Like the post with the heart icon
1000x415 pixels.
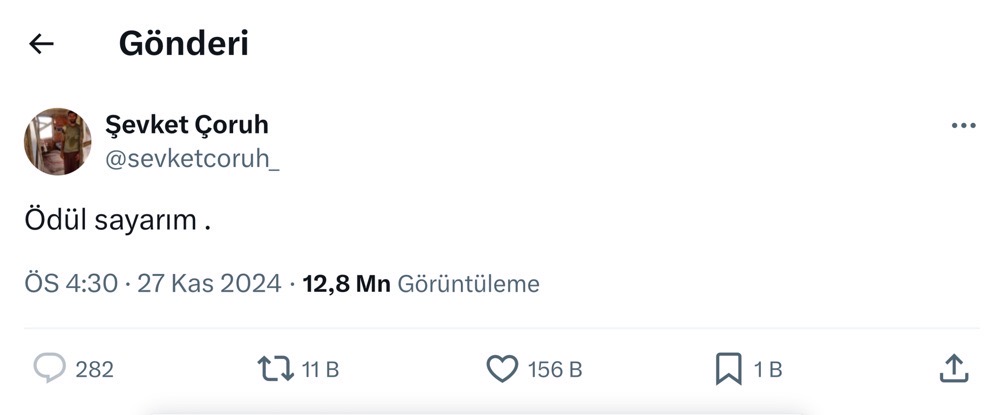[502, 370]
